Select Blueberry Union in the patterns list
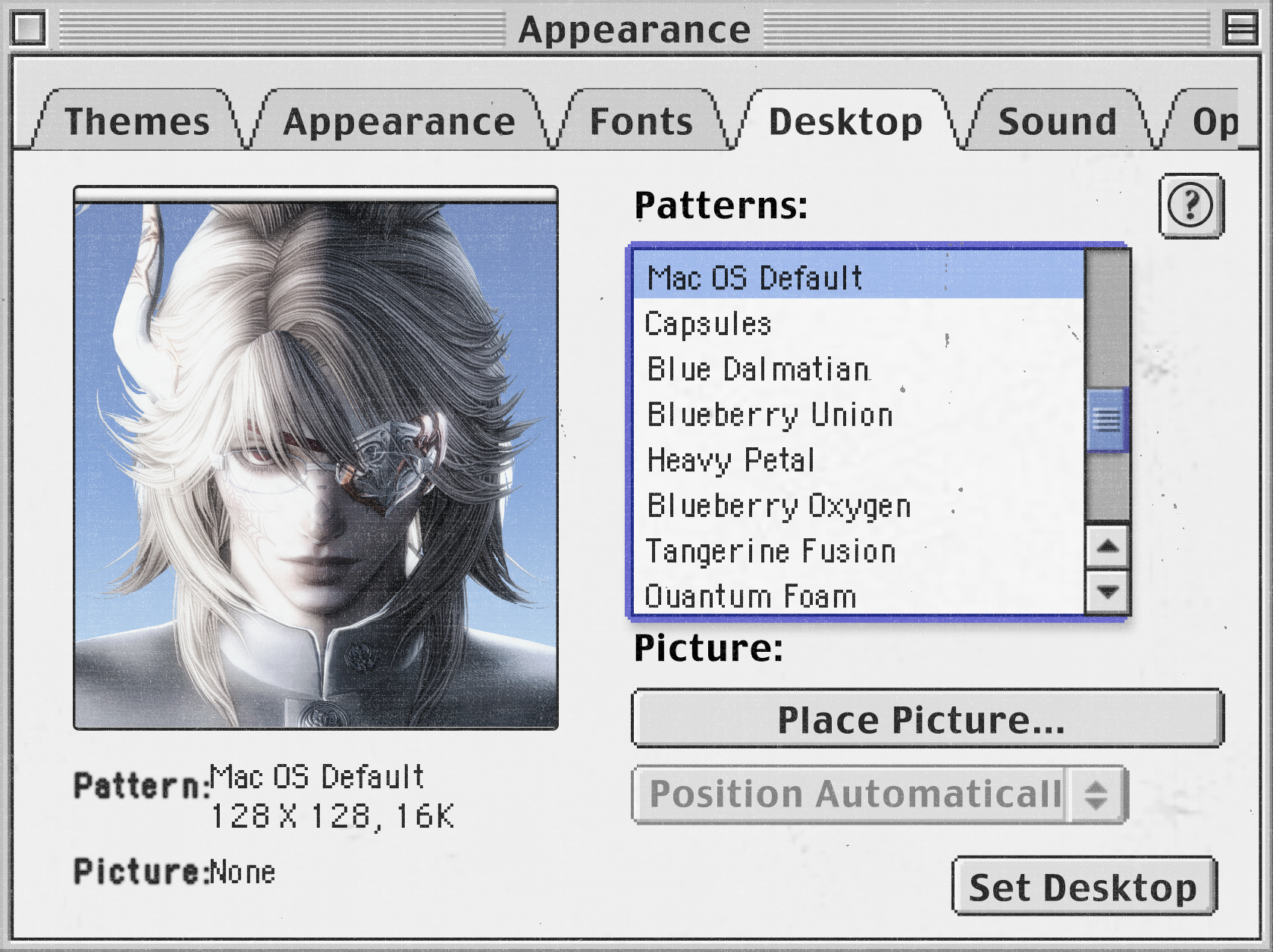The image size is (1273, 952). click(858, 415)
